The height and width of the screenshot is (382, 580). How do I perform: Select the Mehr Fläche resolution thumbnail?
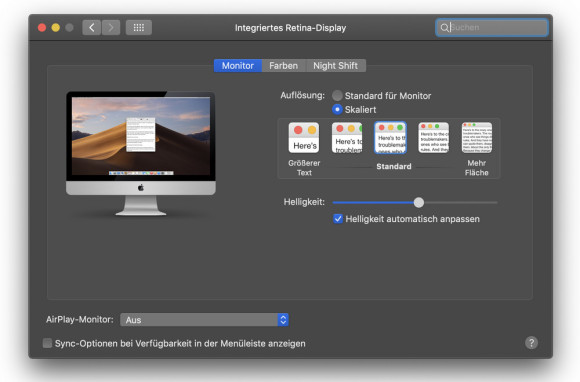tap(477, 138)
